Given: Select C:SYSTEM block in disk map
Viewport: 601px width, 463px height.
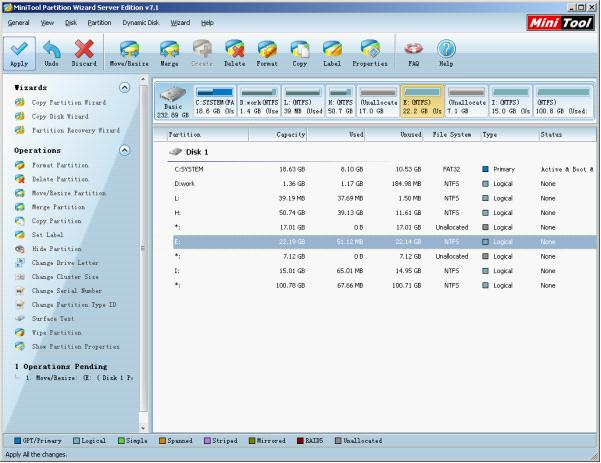Looking at the screenshot, I should pyautogui.click(x=215, y=102).
